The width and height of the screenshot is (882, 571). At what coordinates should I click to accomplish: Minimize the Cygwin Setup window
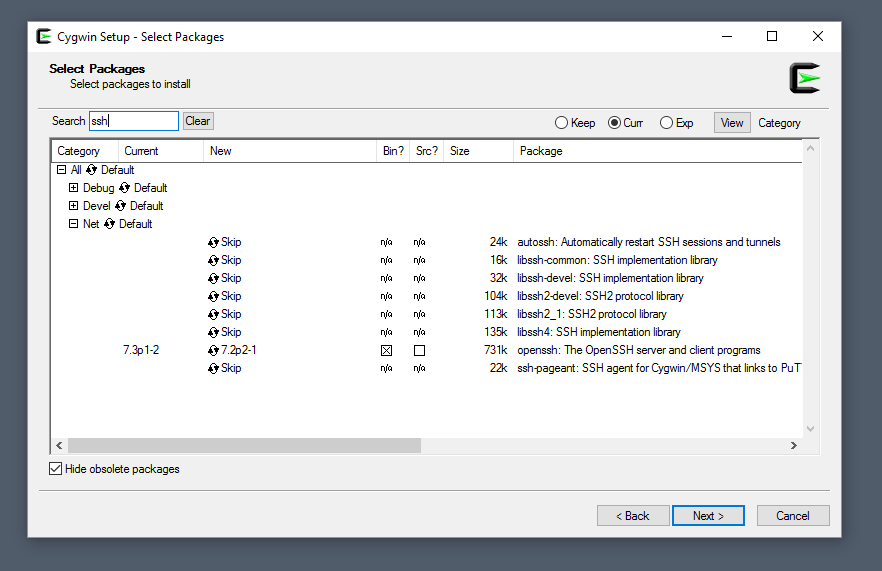[727, 37]
